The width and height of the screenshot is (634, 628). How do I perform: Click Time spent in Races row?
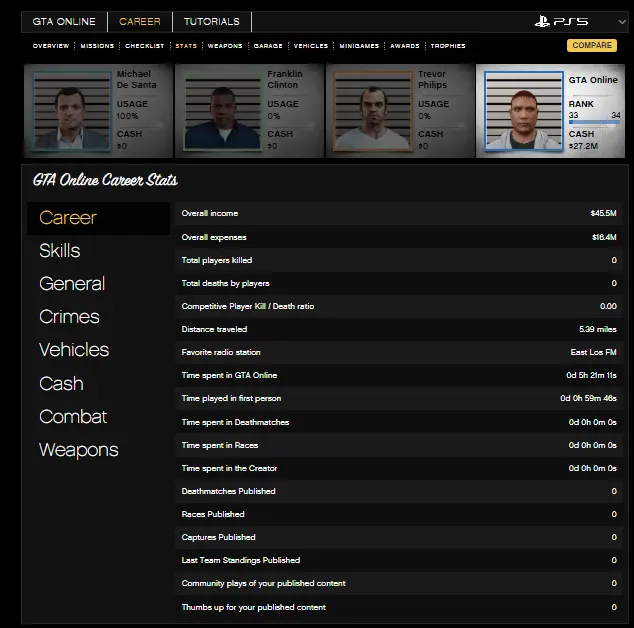click(399, 445)
